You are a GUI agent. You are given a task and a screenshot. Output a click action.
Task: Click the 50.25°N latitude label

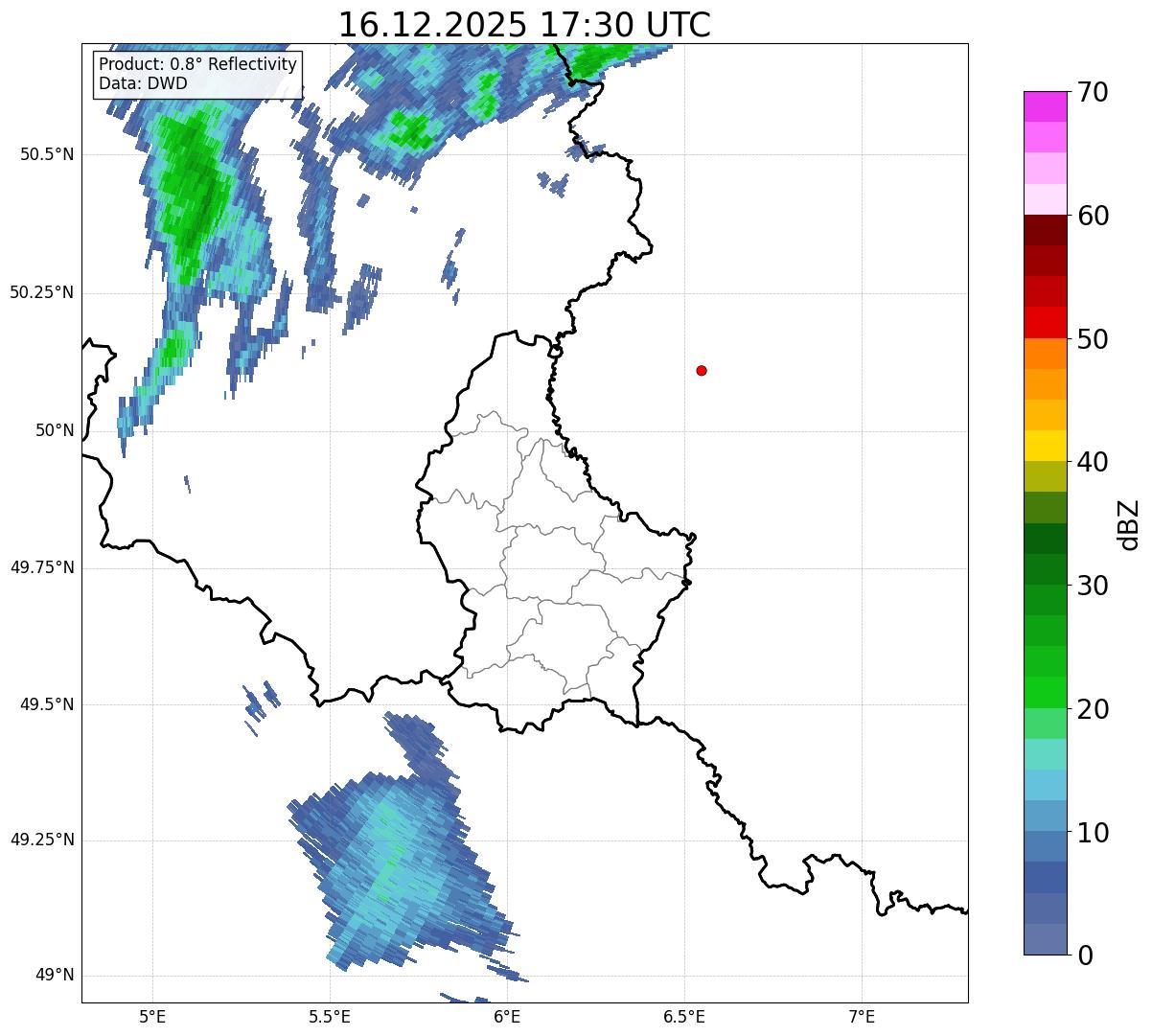pos(41,292)
